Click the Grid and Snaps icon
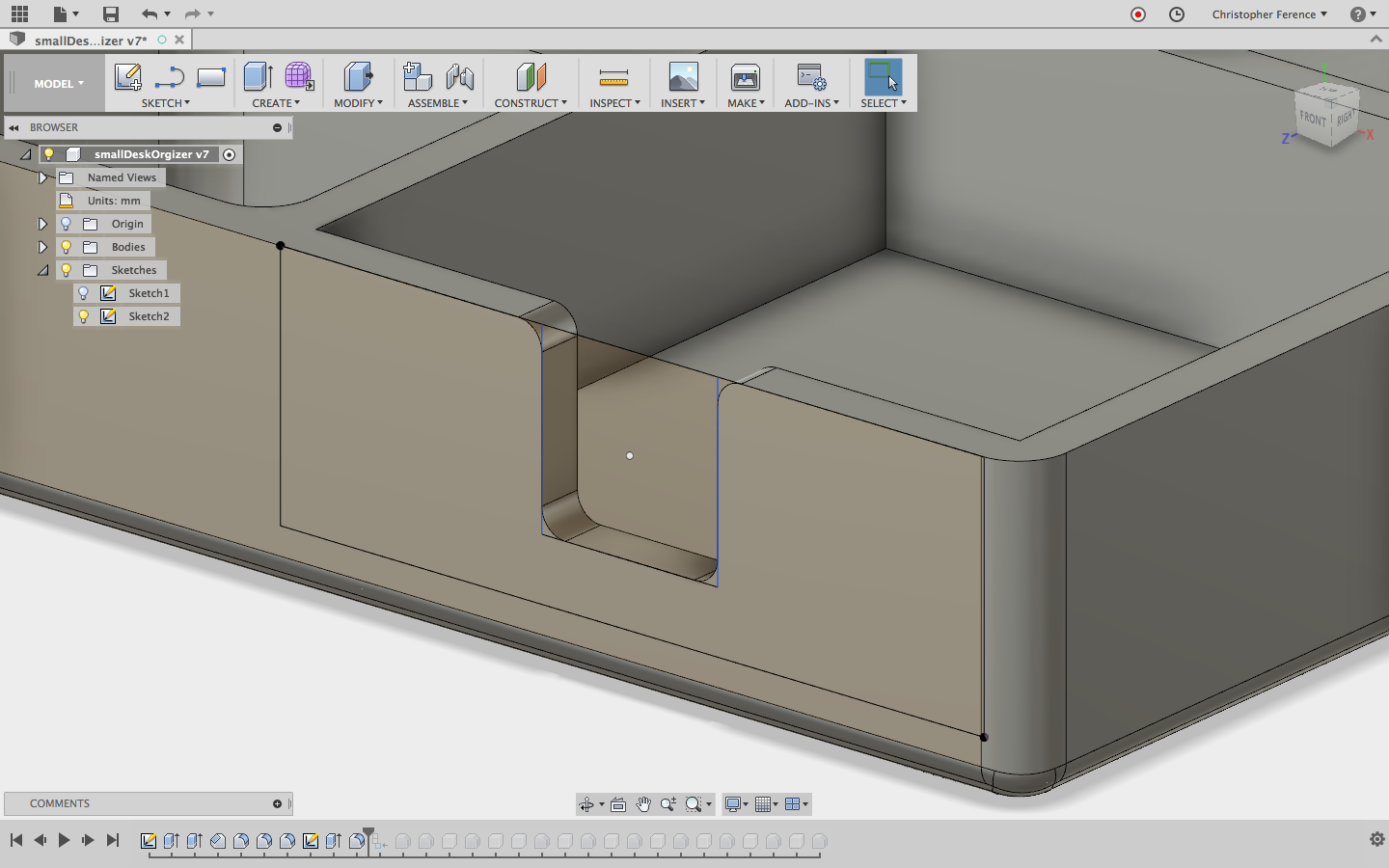 764,804
